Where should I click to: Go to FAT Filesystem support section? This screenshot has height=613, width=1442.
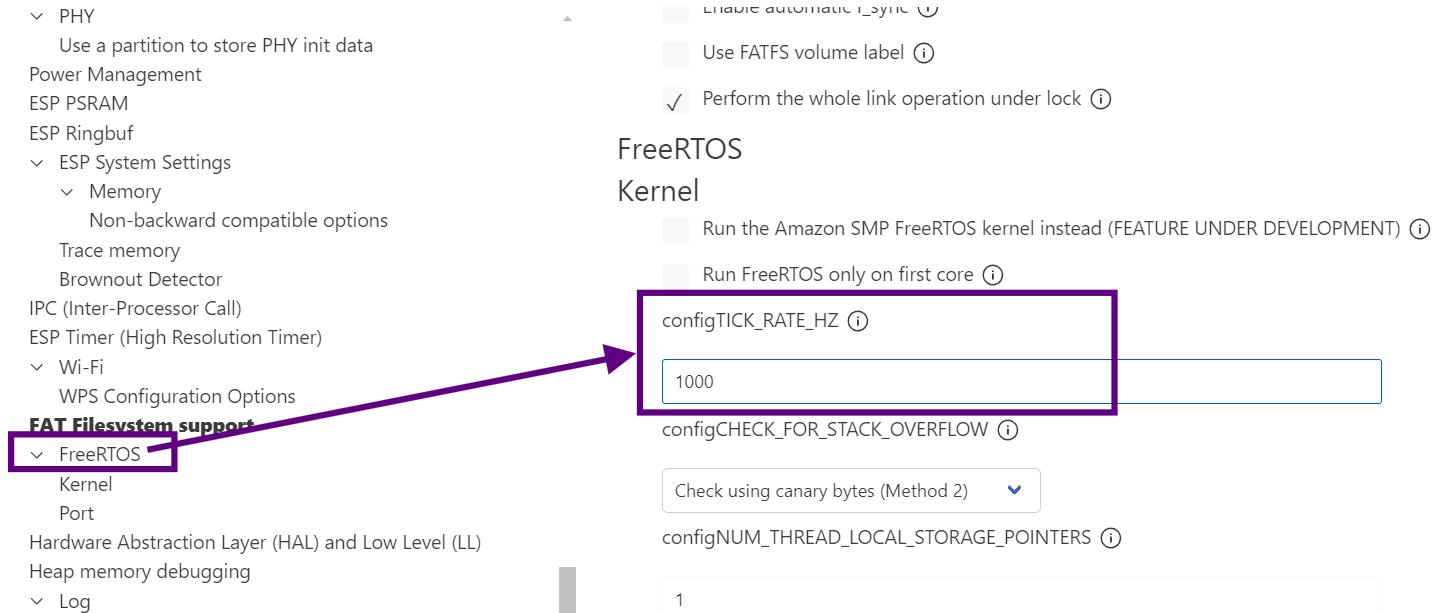[x=141, y=426]
